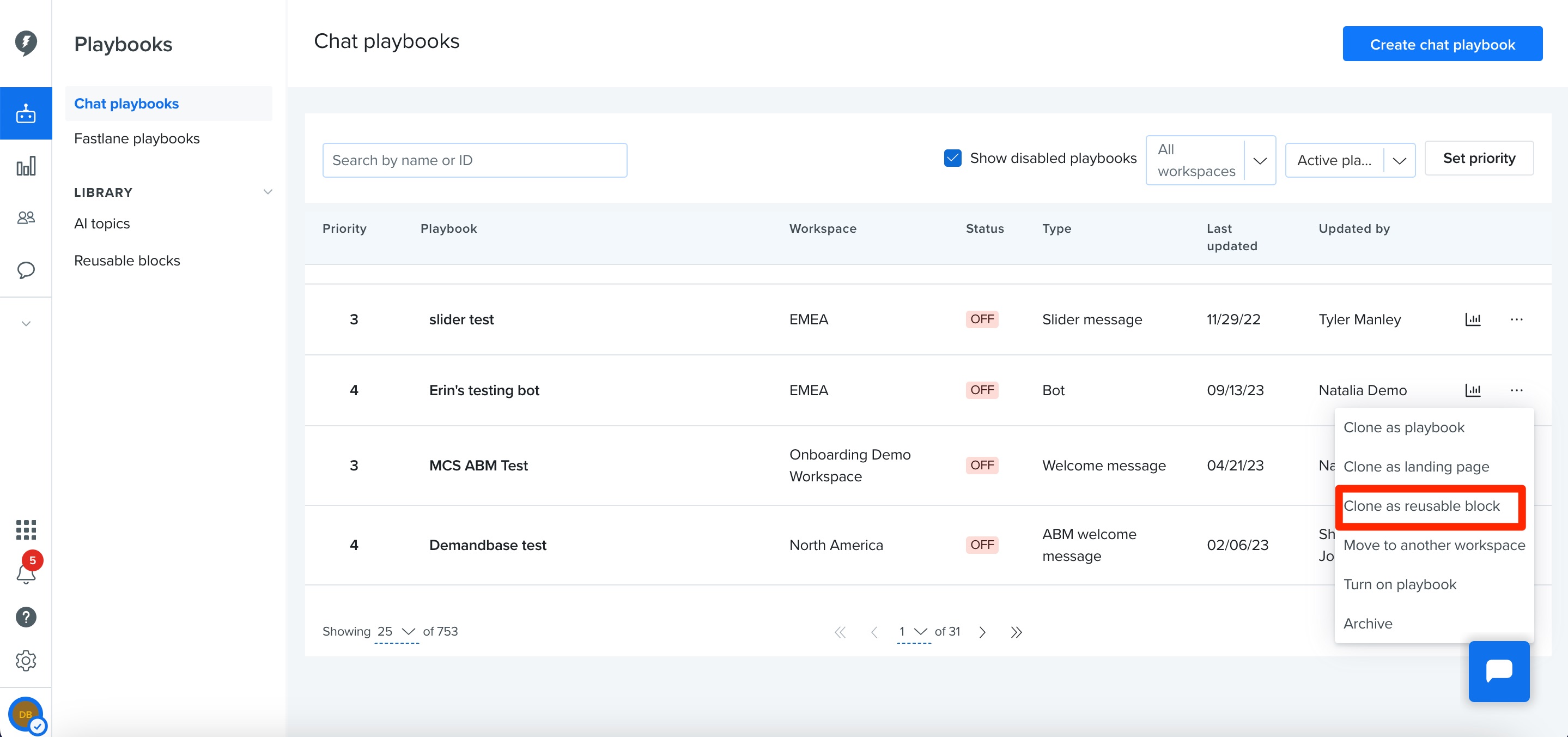The height and width of the screenshot is (737, 1568).
Task: Select the Playbooks bot icon in sidebar
Action: tap(26, 113)
